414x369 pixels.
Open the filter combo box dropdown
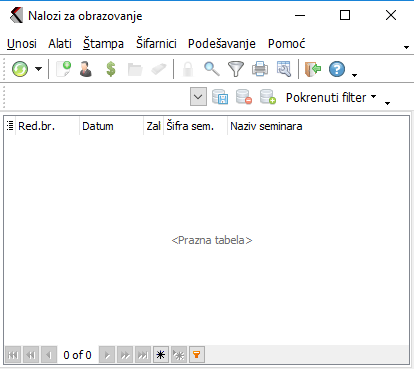click(x=198, y=97)
